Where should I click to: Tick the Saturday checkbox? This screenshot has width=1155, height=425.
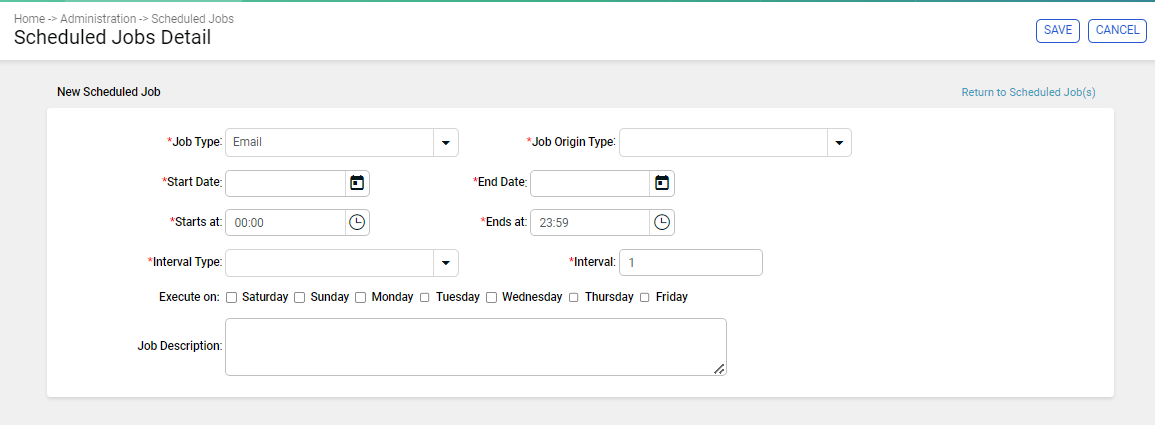tap(231, 298)
